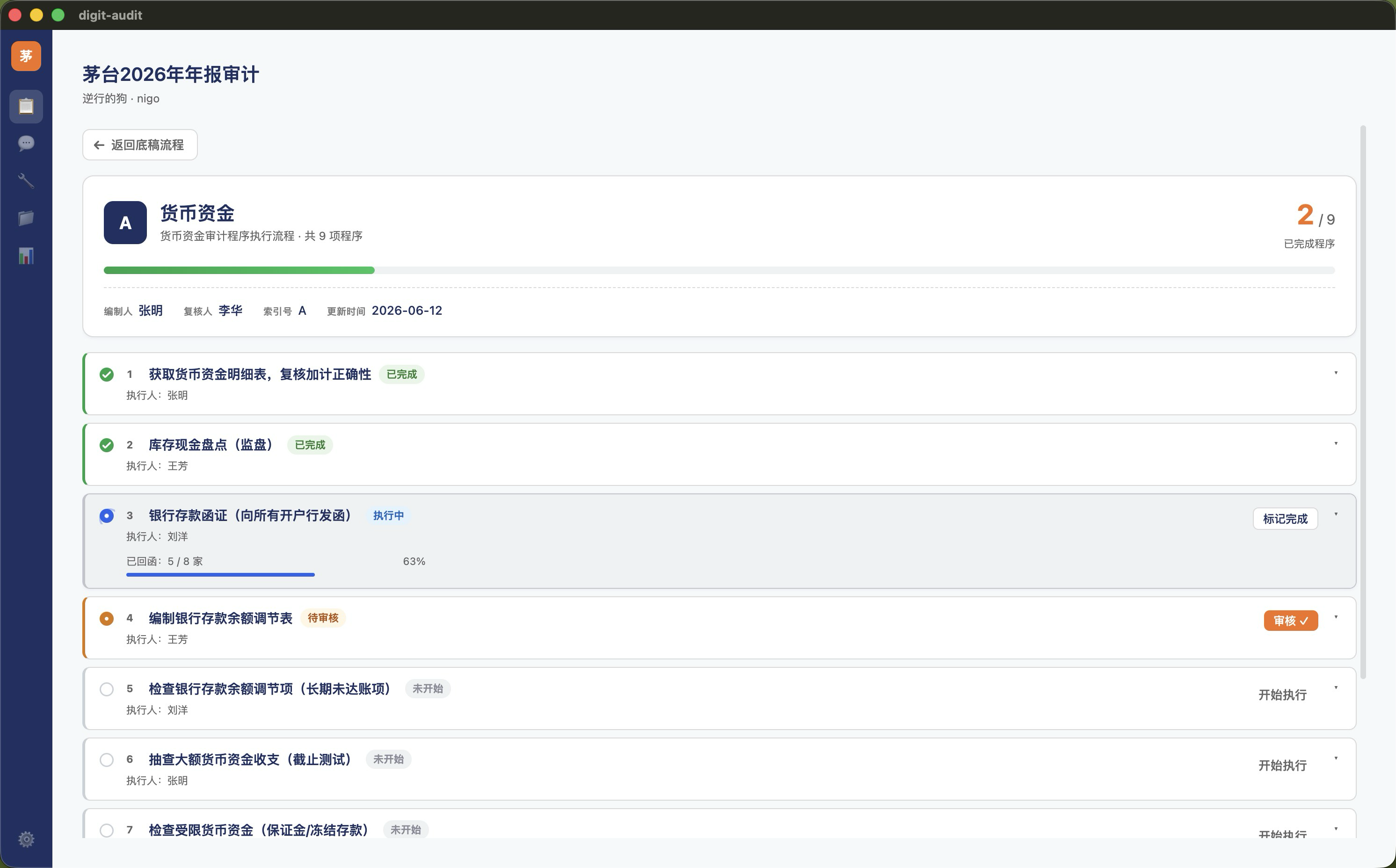The image size is (1396, 868).
Task: Click 复核人 李华 field
Action: [x=213, y=311]
